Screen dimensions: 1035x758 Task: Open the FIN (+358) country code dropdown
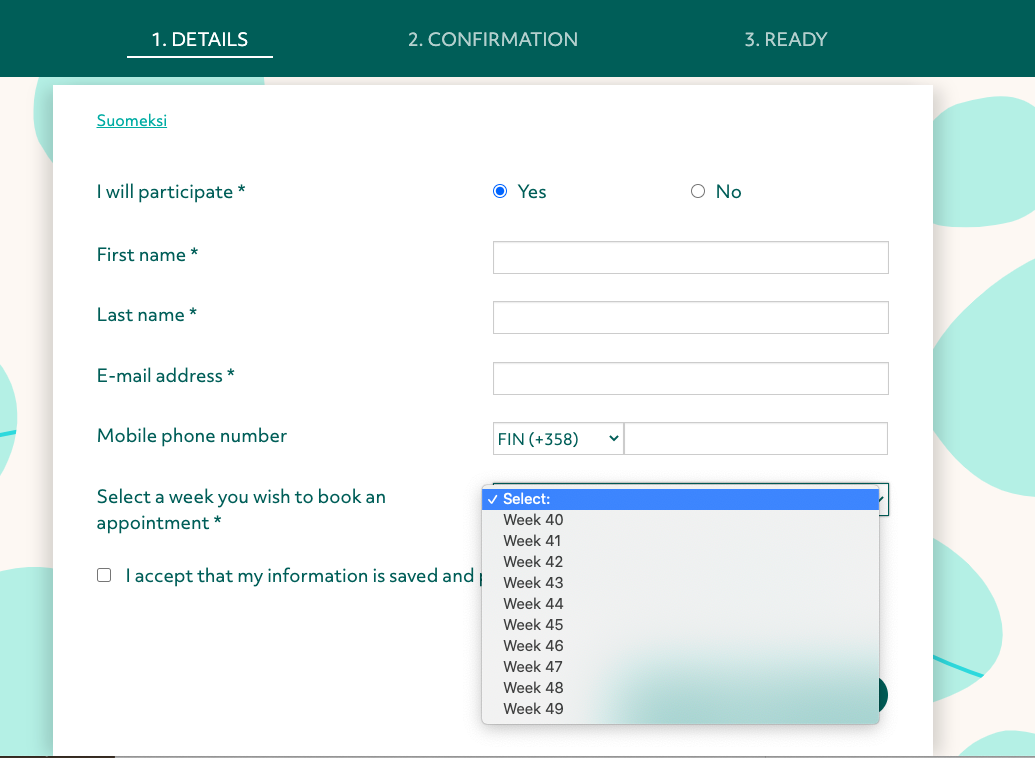[x=558, y=438]
